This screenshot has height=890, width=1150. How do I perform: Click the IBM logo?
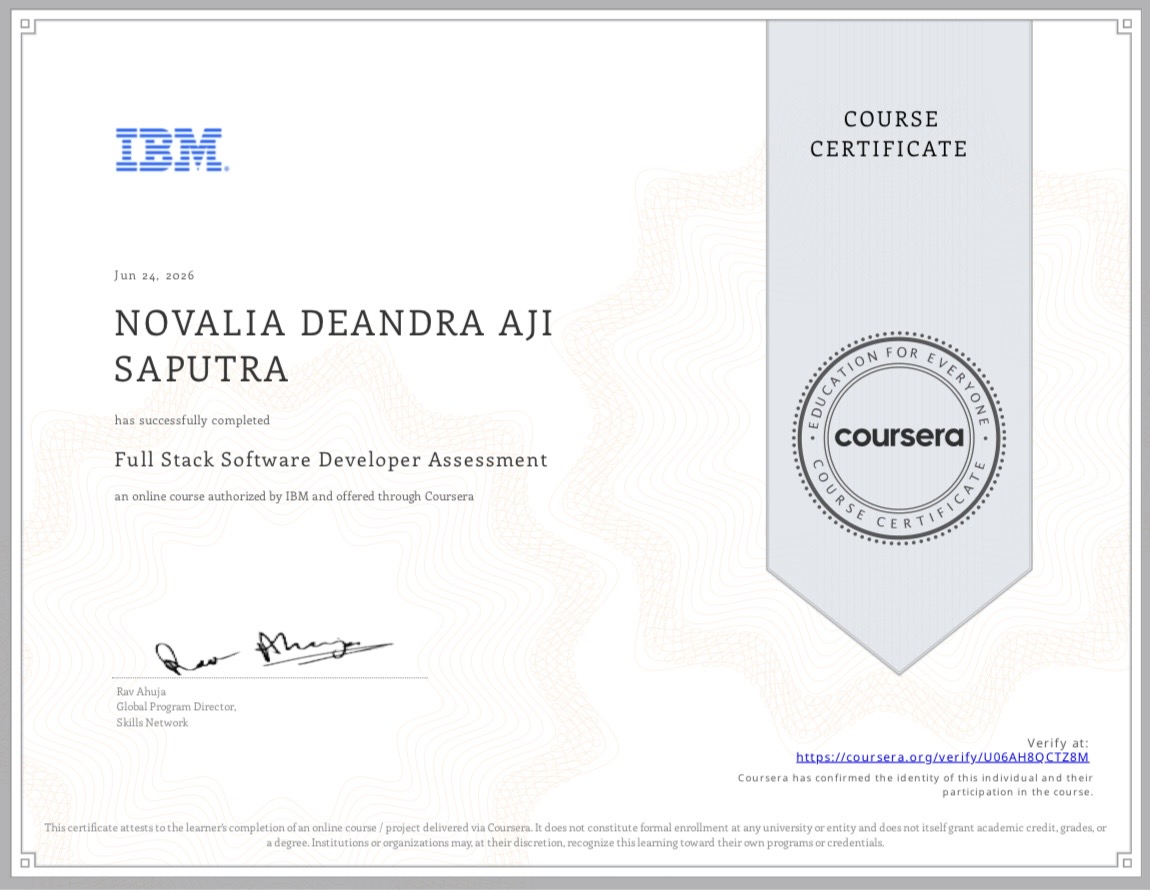pyautogui.click(x=172, y=150)
